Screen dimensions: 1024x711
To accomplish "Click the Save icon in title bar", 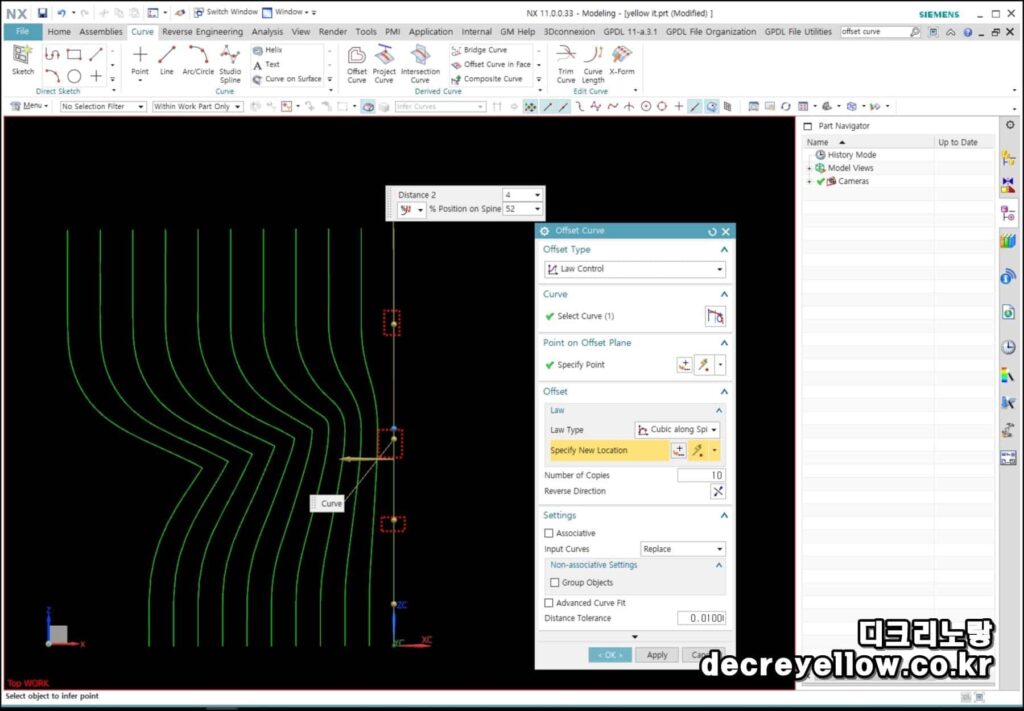I will (42, 12).
